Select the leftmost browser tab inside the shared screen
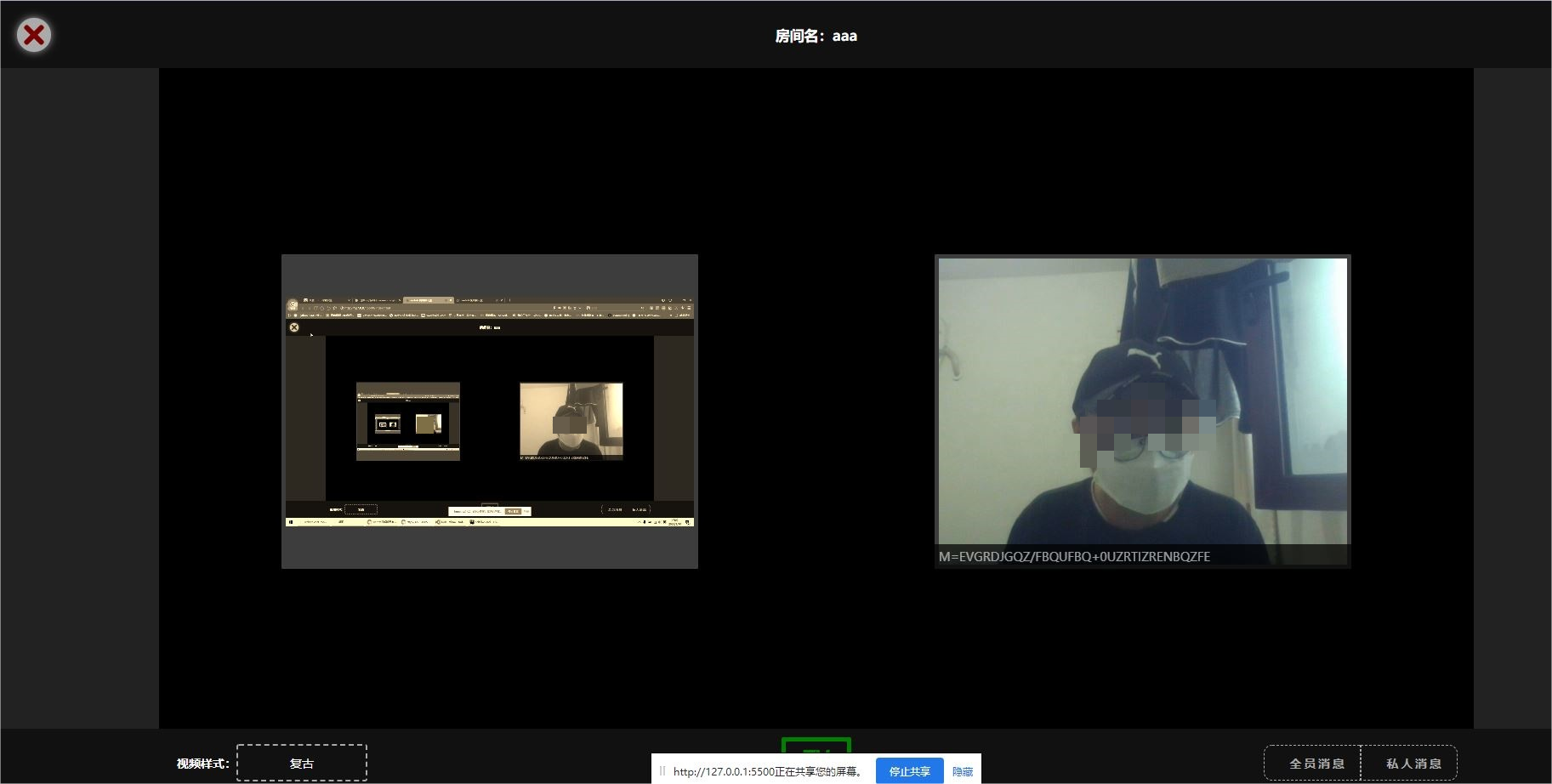 [327, 300]
